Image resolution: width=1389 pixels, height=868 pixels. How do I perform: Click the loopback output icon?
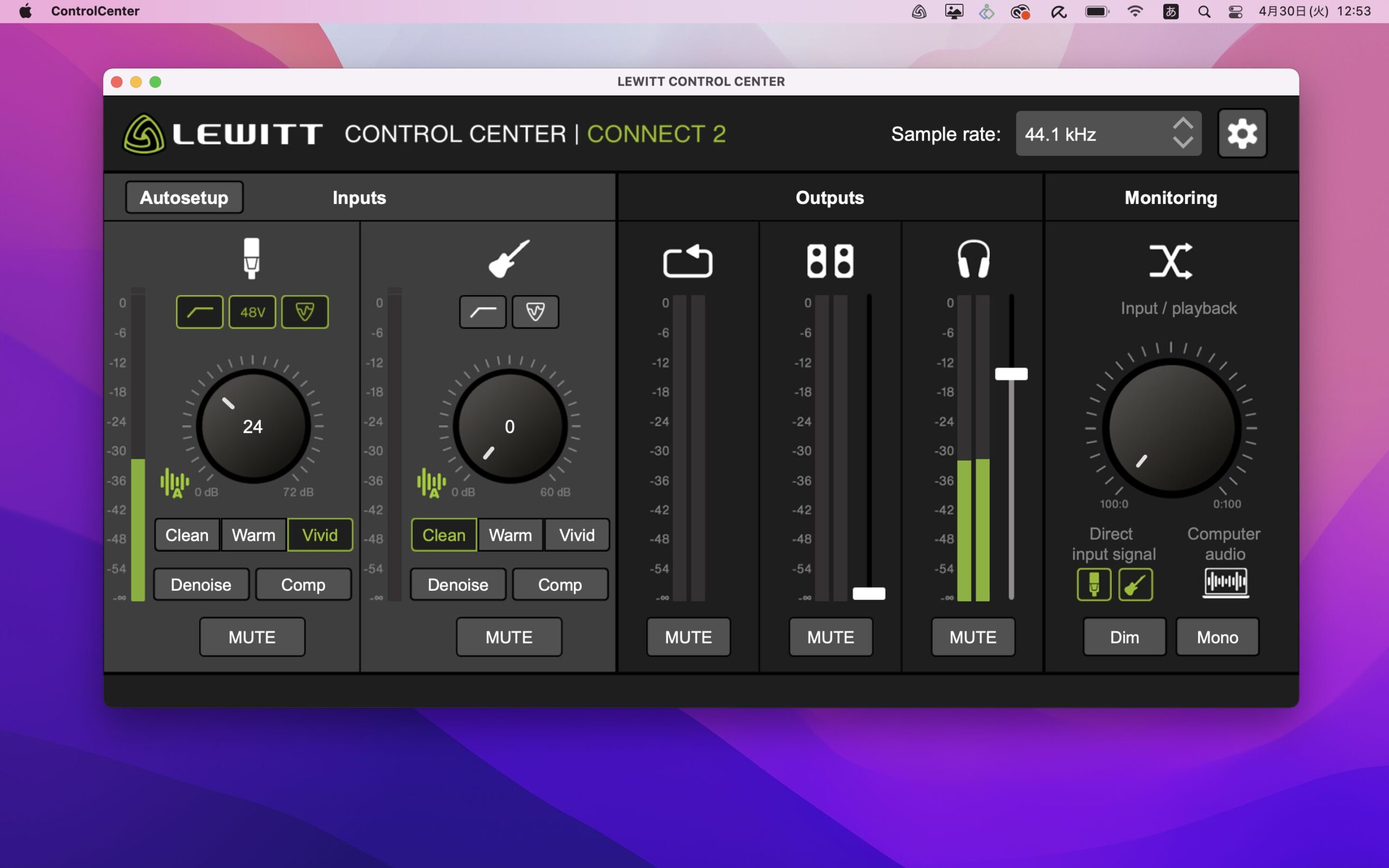pyautogui.click(x=687, y=260)
